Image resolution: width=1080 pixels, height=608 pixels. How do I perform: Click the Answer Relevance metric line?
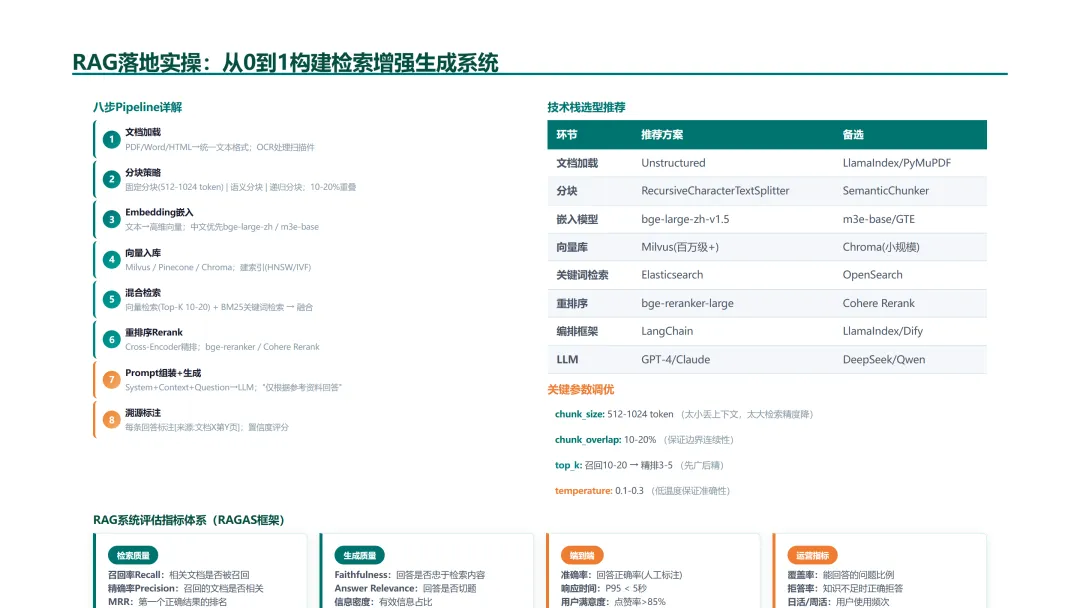click(x=406, y=589)
